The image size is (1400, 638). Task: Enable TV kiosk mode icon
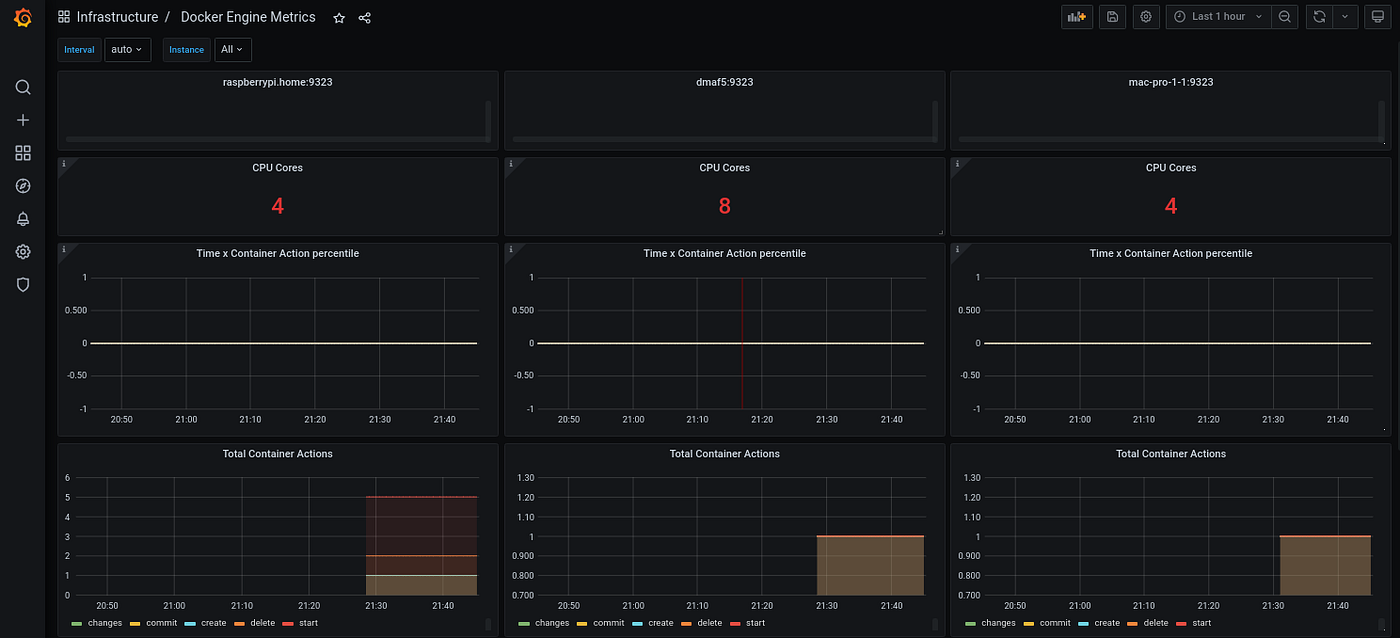tap(1378, 16)
